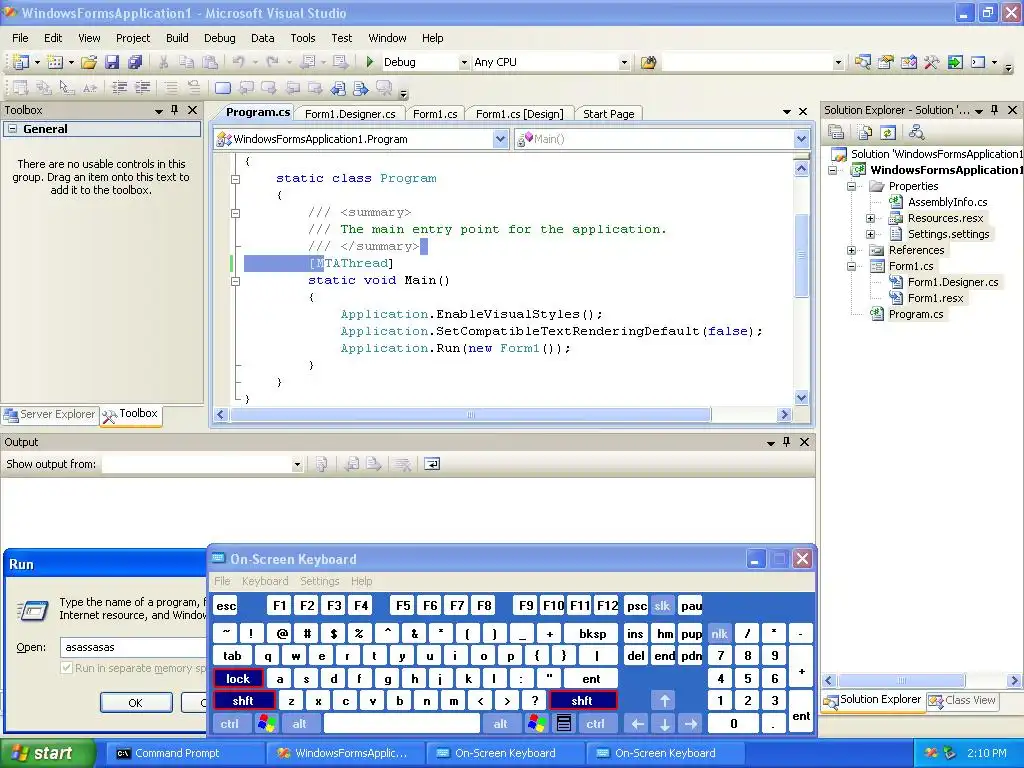
Task: Click the esc key on On-Screen Keyboard
Action: pos(226,605)
